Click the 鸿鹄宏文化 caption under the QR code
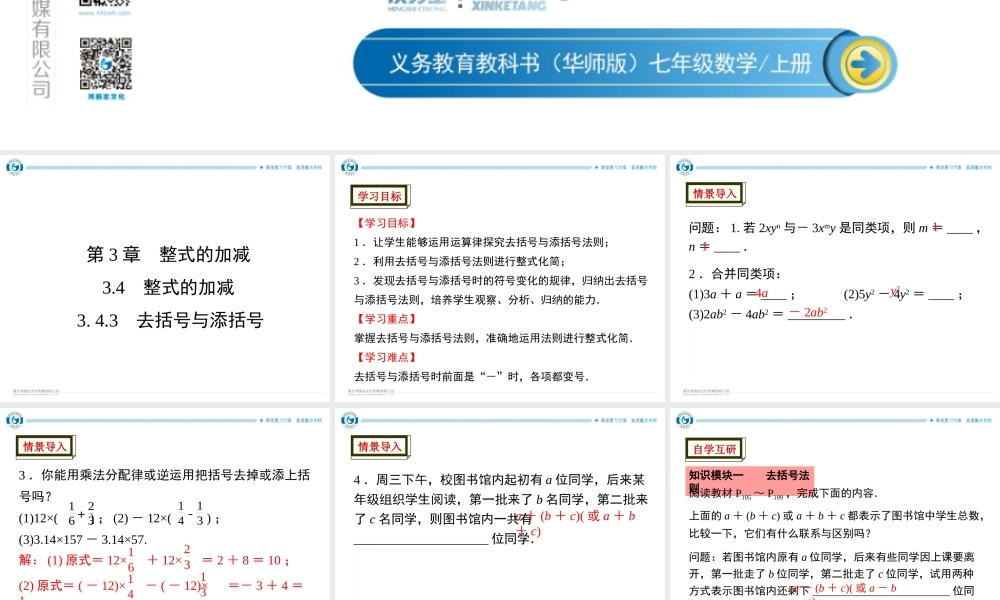This screenshot has width=1000, height=600. pos(107,96)
